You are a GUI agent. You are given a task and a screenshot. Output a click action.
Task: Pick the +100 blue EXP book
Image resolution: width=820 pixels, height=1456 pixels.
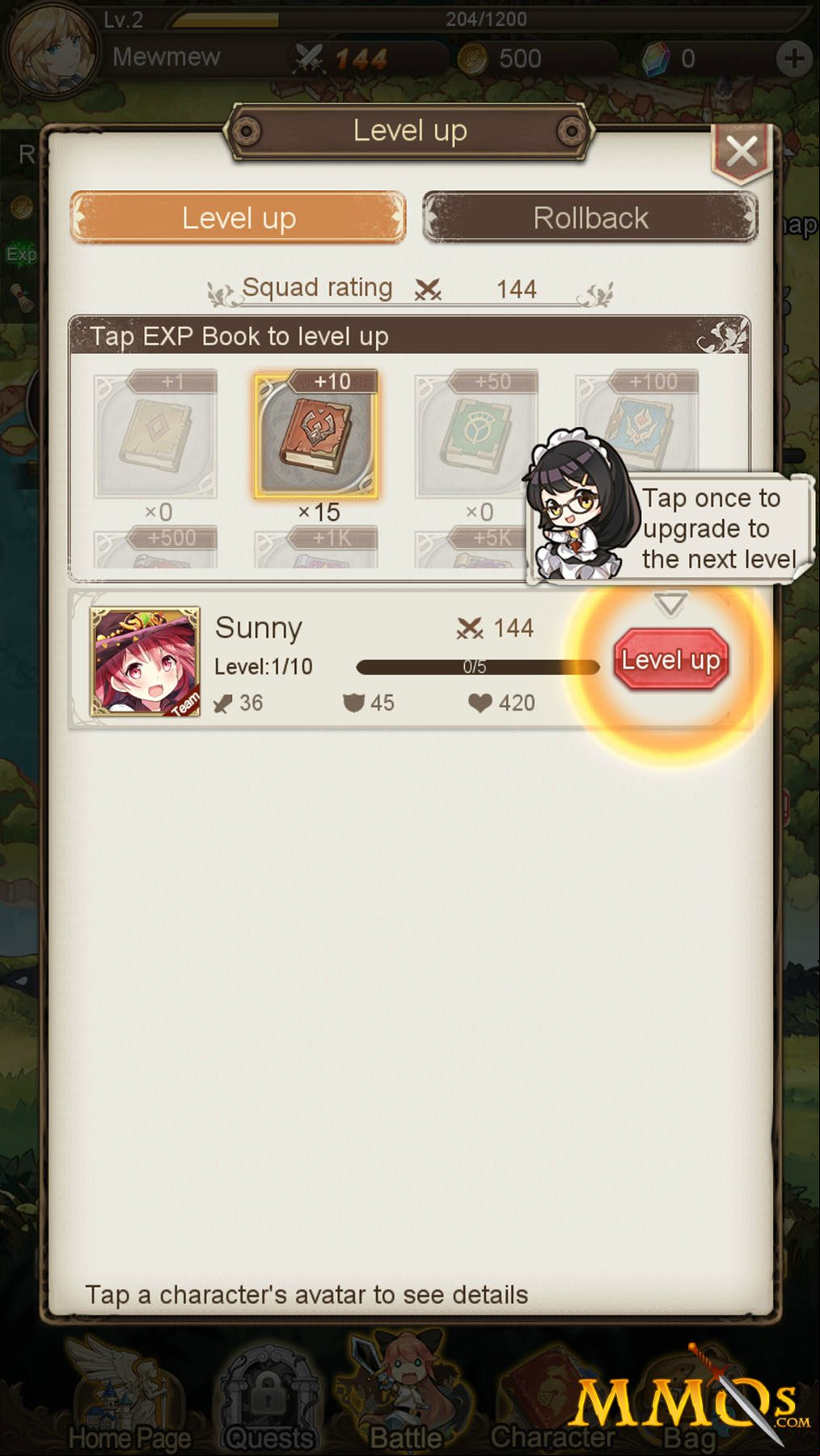[x=637, y=420]
